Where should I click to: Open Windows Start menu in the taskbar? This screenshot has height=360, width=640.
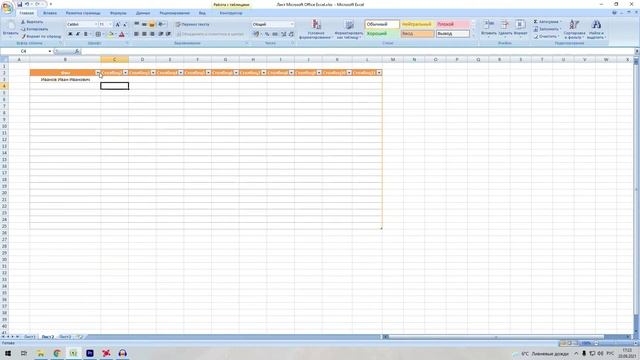coord(8,353)
